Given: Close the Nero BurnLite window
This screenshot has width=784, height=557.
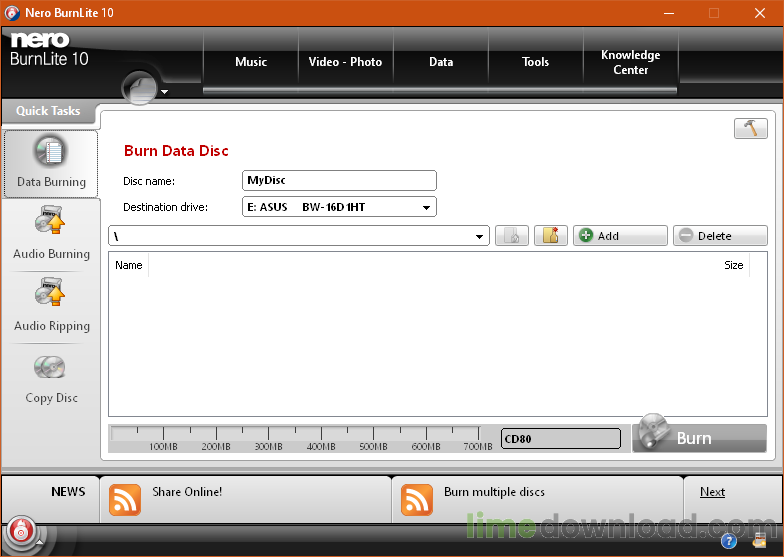Looking at the screenshot, I should [x=760, y=13].
